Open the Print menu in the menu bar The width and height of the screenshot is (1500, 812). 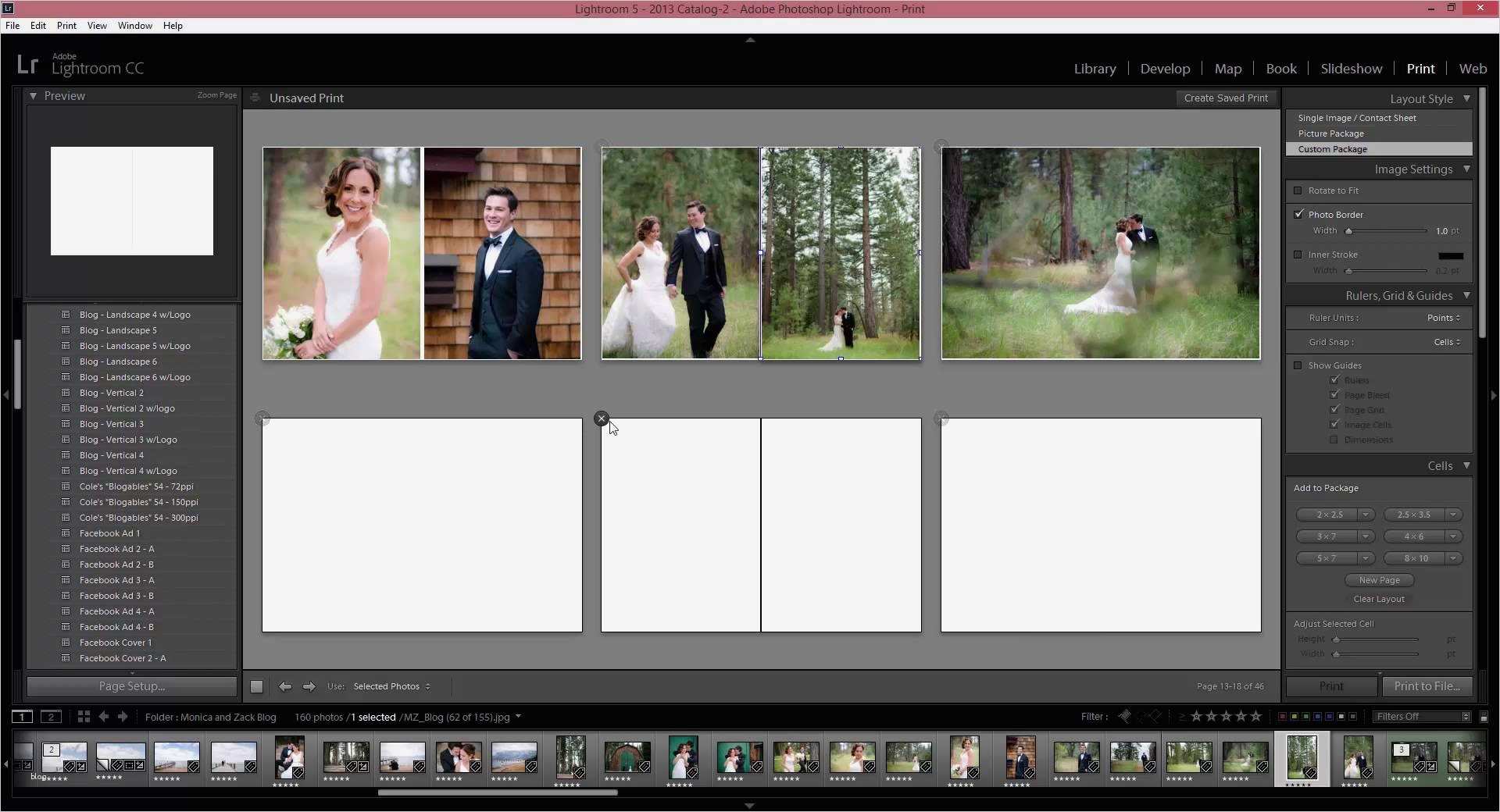pos(66,26)
